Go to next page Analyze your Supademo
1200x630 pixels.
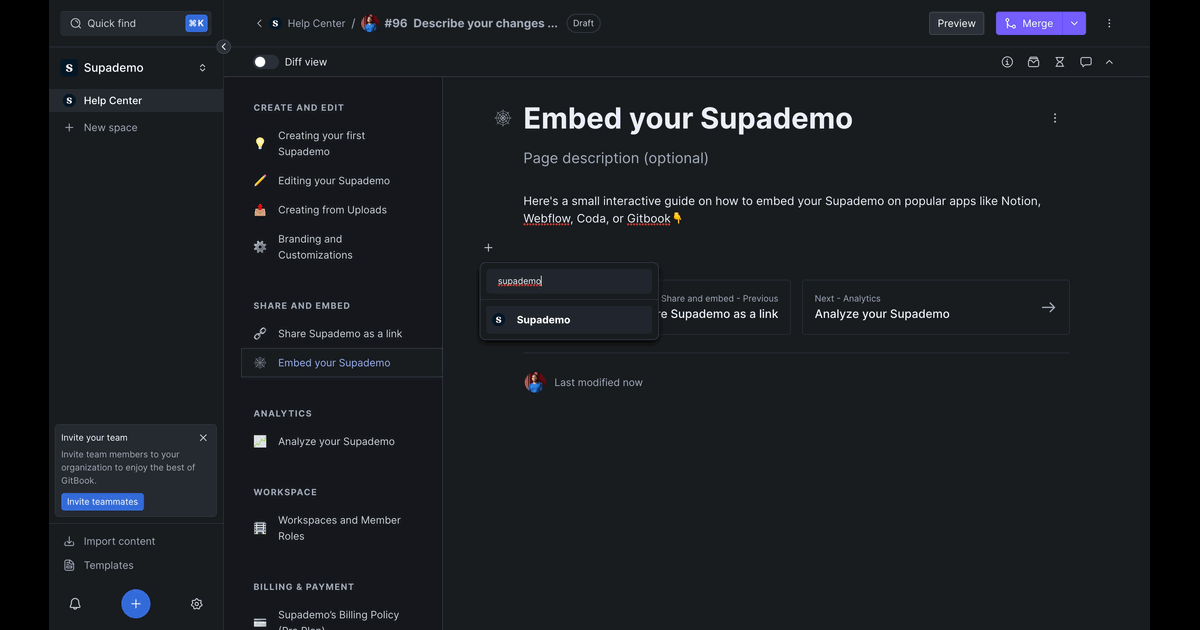click(x=936, y=306)
